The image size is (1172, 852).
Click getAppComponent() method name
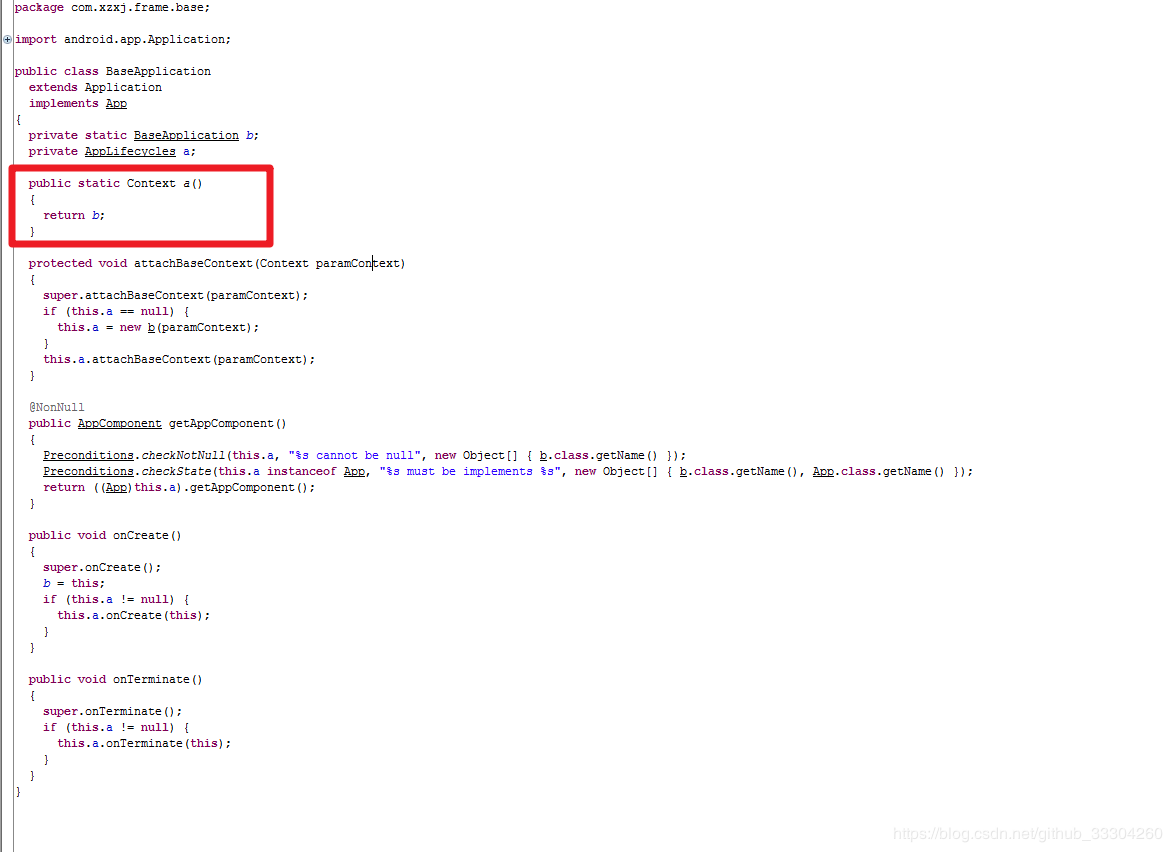[x=227, y=423]
